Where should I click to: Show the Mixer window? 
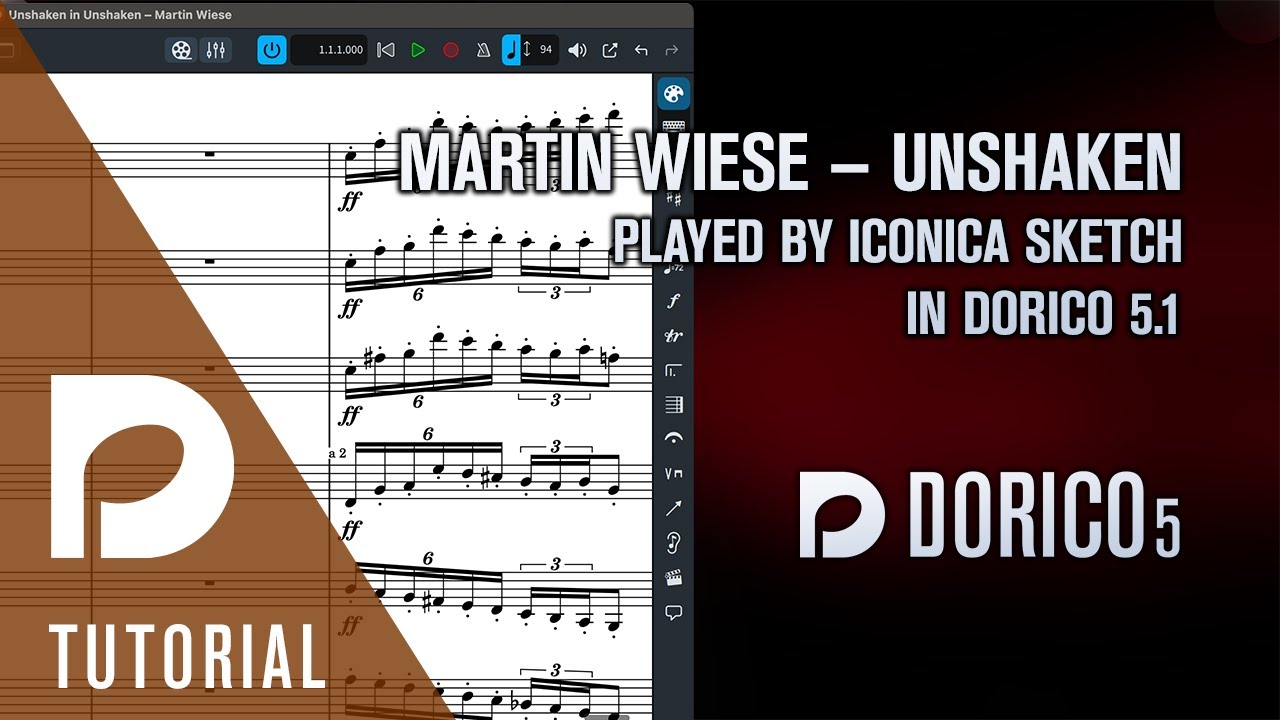click(216, 50)
